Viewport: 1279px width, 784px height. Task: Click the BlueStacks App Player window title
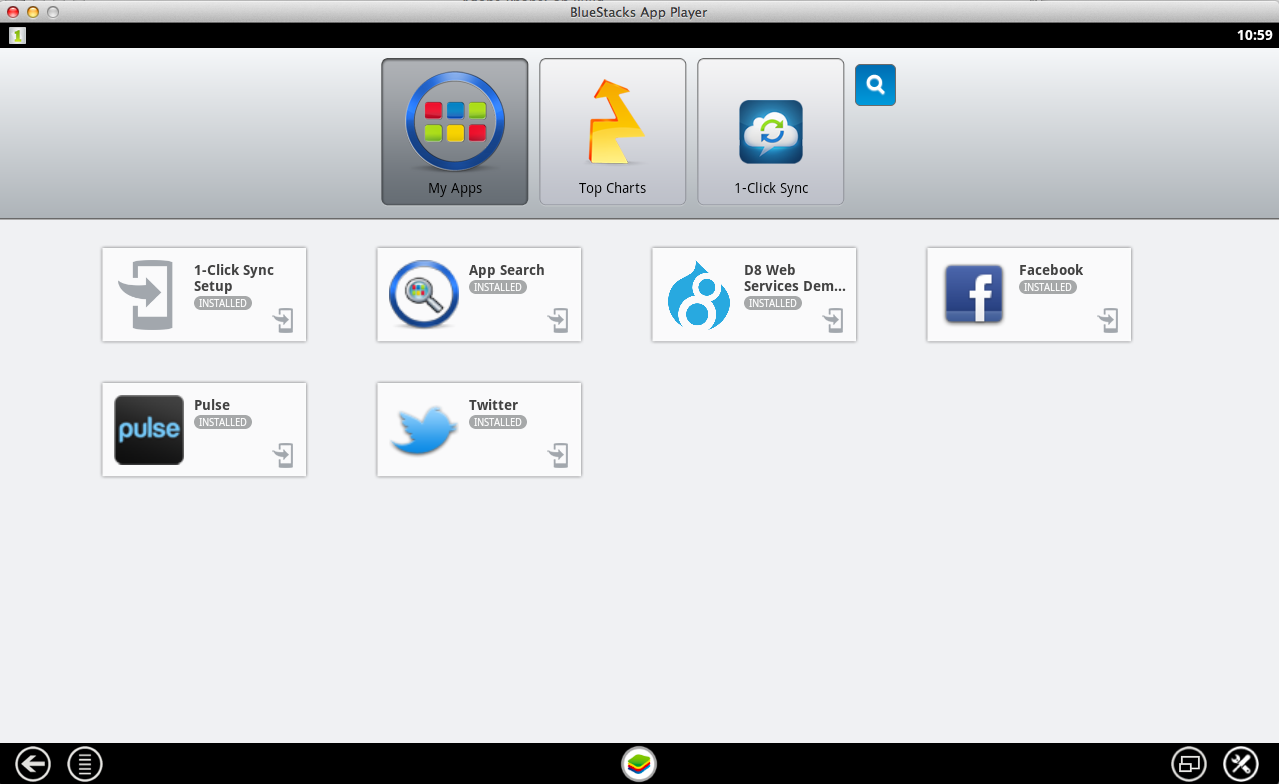click(x=639, y=12)
